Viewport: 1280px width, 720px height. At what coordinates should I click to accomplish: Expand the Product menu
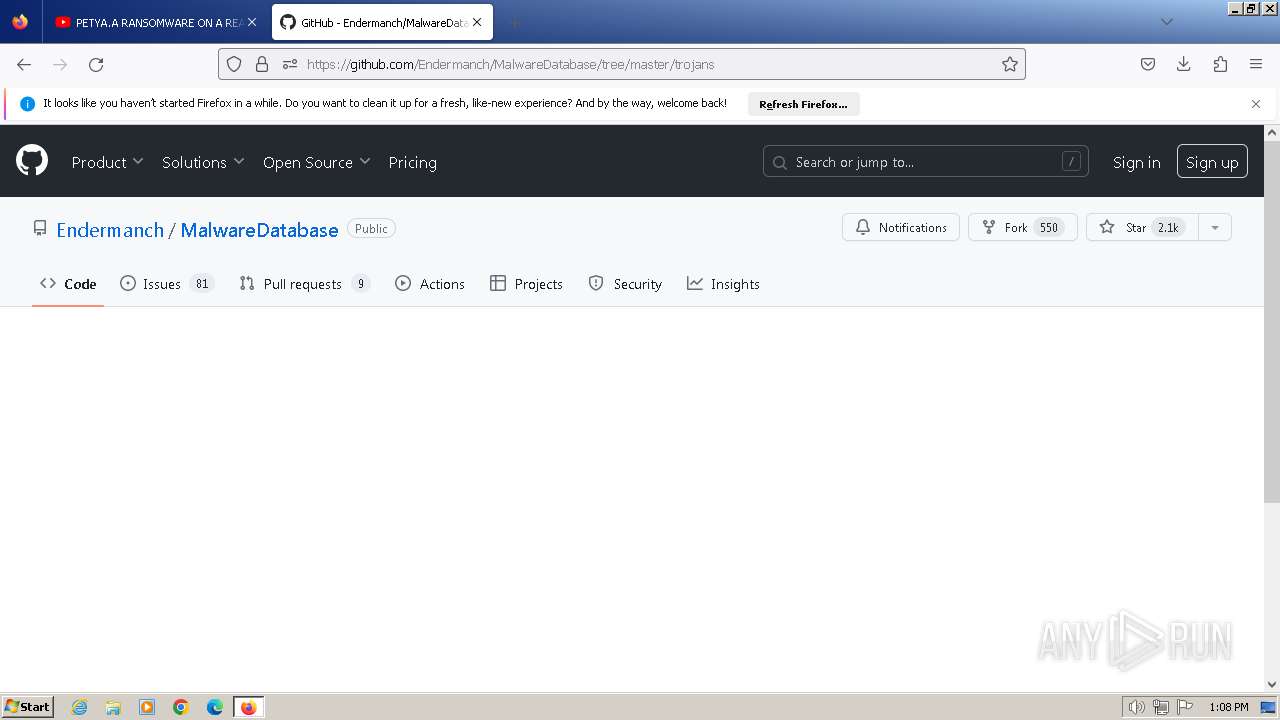107,162
